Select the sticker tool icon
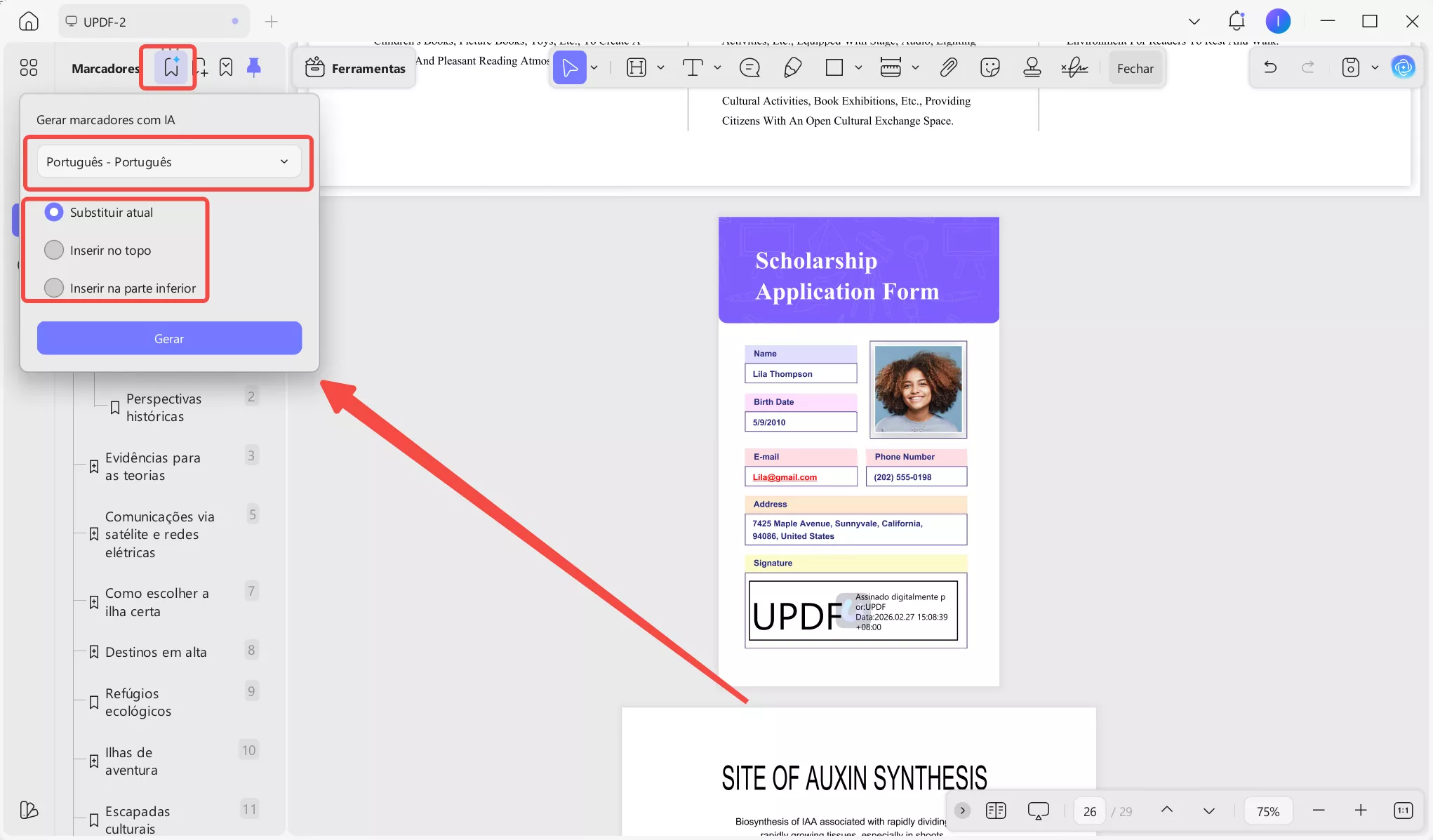The image size is (1433, 840). tap(989, 67)
